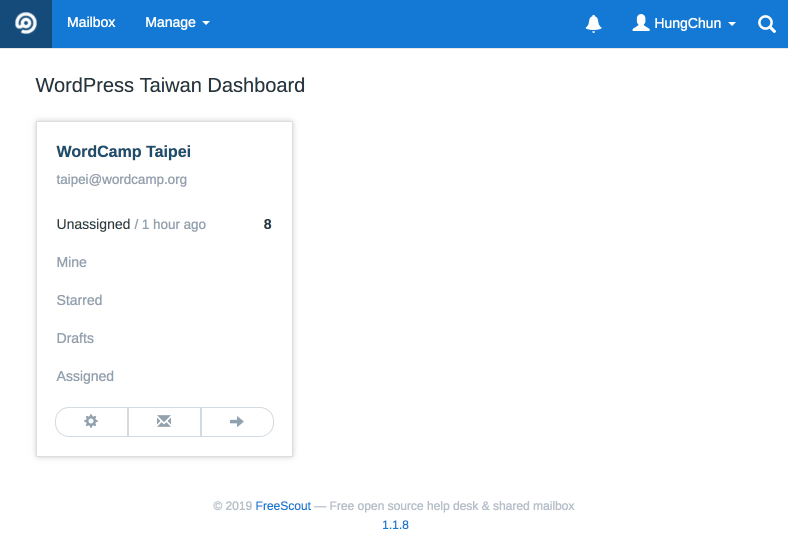This screenshot has width=788, height=540.
Task: Open mailbox with arrow button
Action: point(237,421)
